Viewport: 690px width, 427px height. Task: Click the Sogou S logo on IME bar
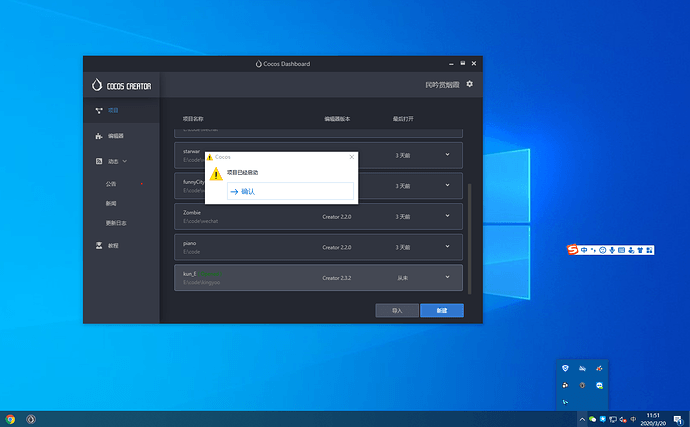tap(573, 250)
